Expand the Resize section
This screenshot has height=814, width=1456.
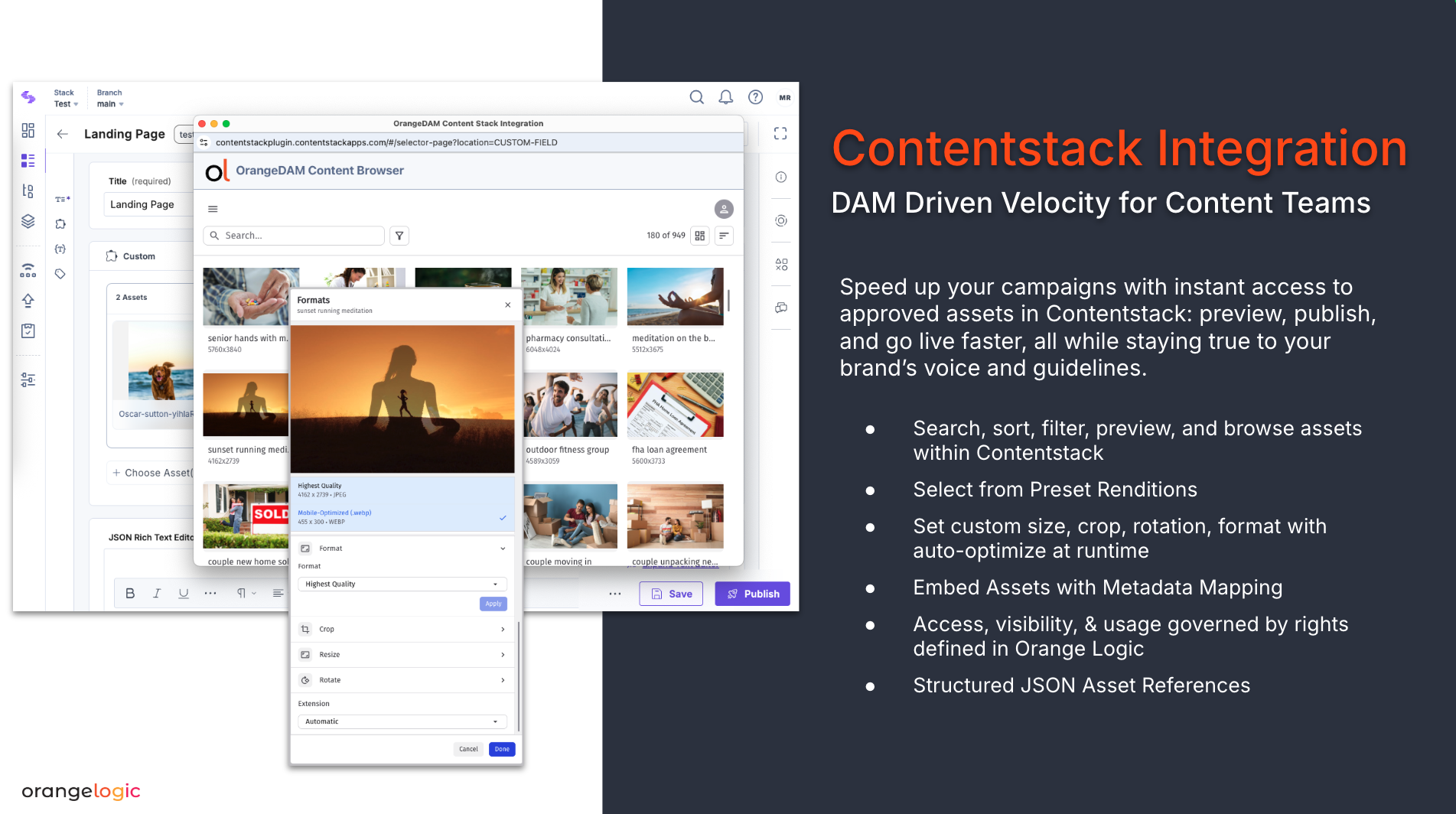[x=402, y=655]
